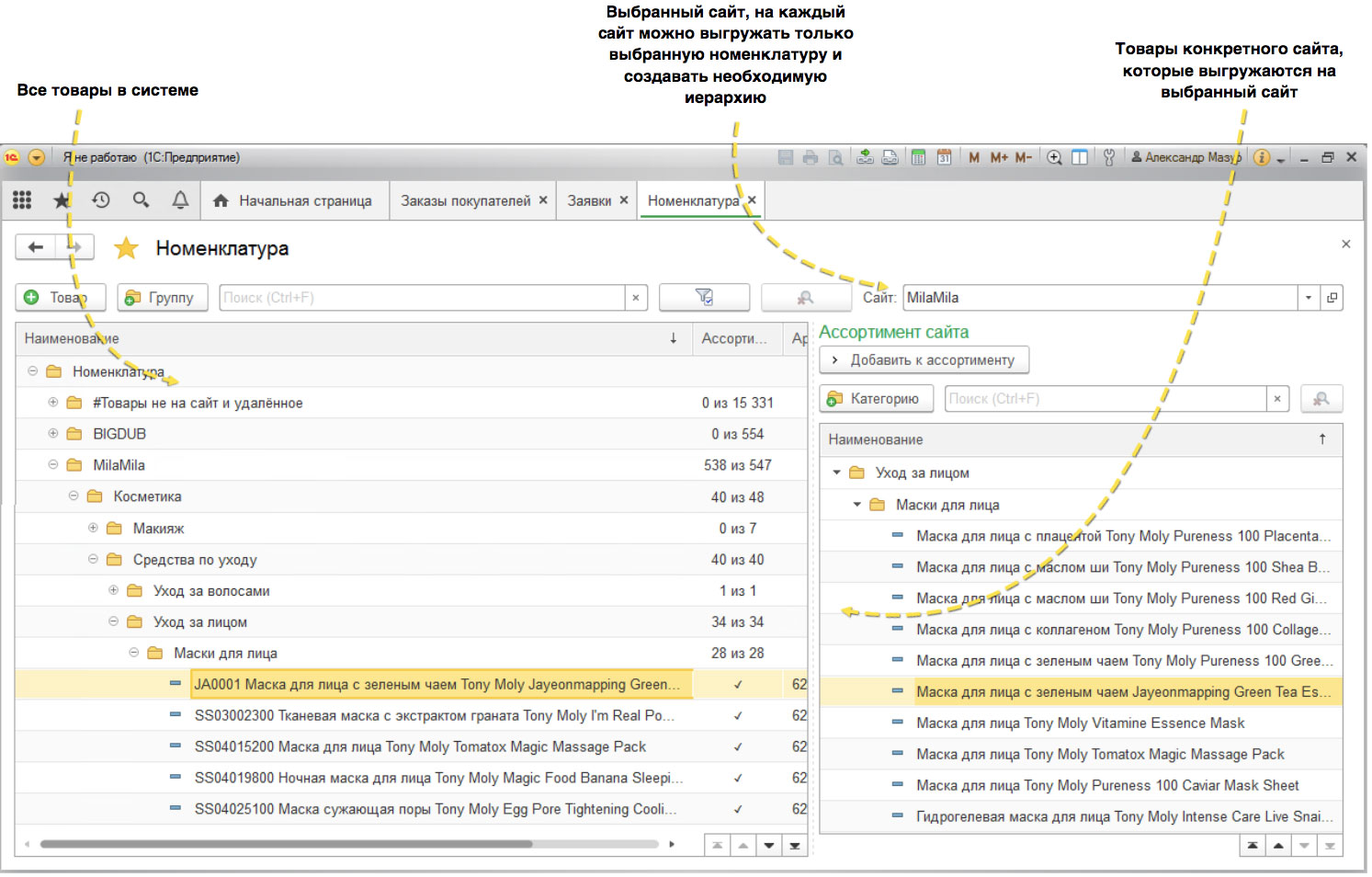Open the Александр Мазур user menu
The height and width of the screenshot is (877, 1372).
[1185, 157]
